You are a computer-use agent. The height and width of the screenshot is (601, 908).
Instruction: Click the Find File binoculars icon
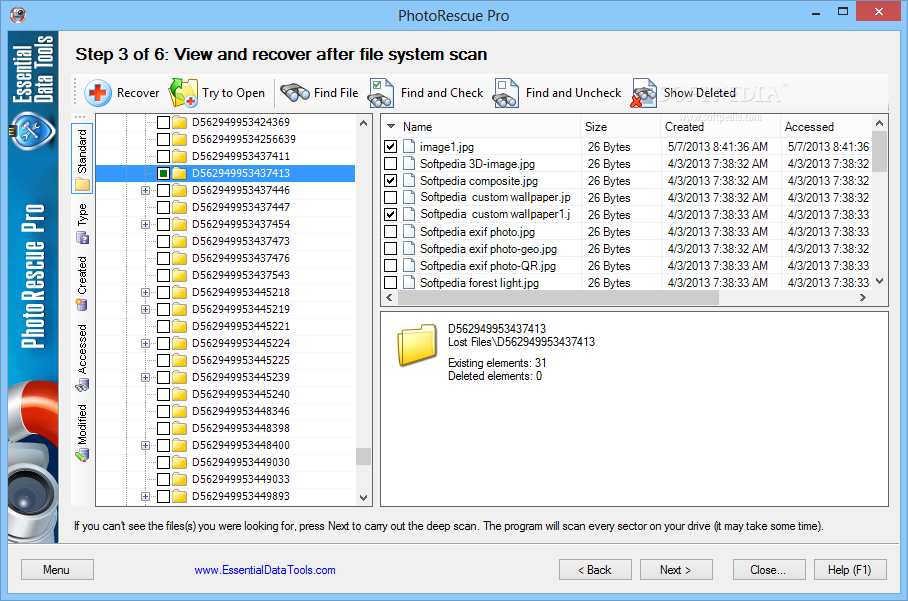(x=295, y=93)
